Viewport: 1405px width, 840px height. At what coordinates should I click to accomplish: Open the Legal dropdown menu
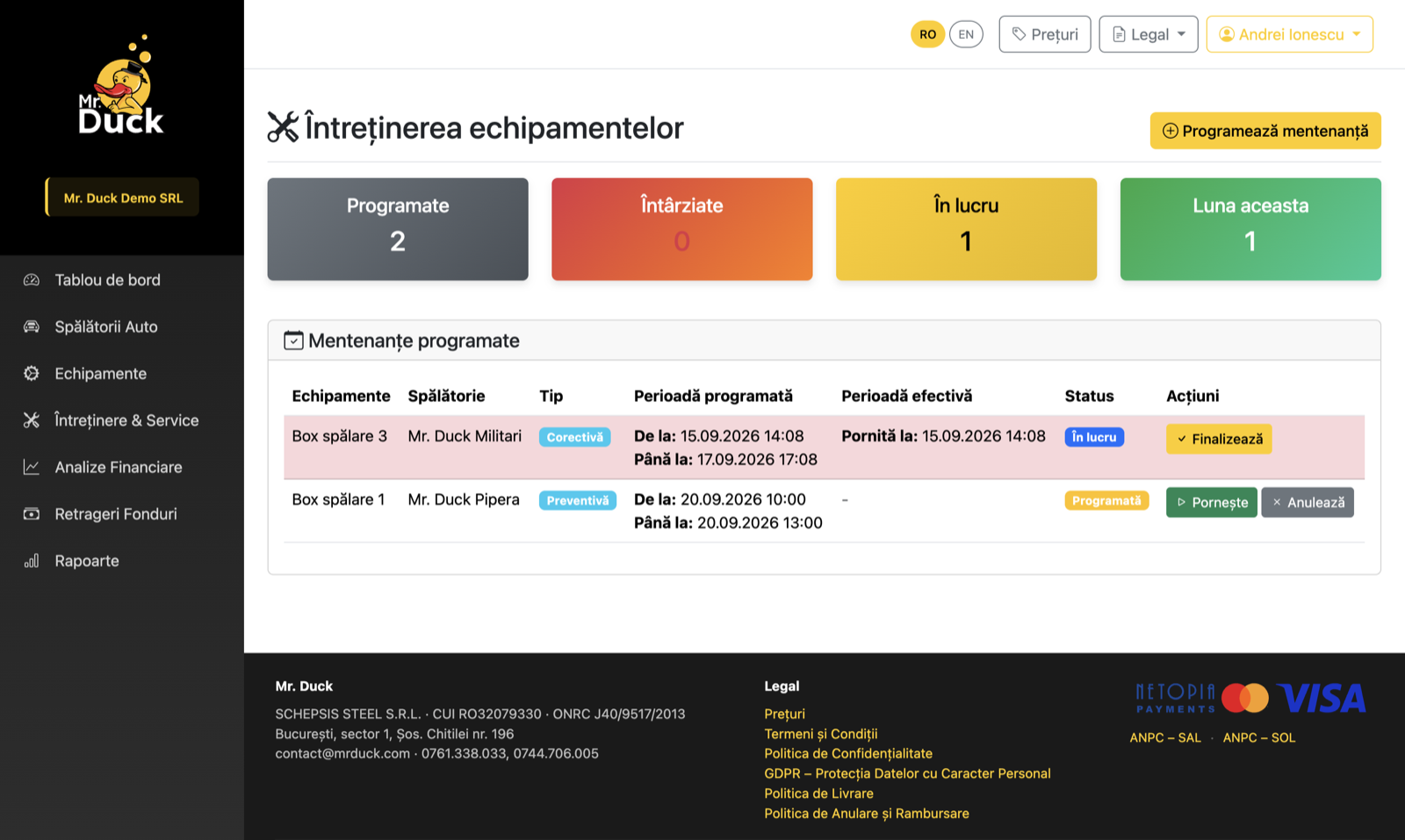coord(1149,34)
